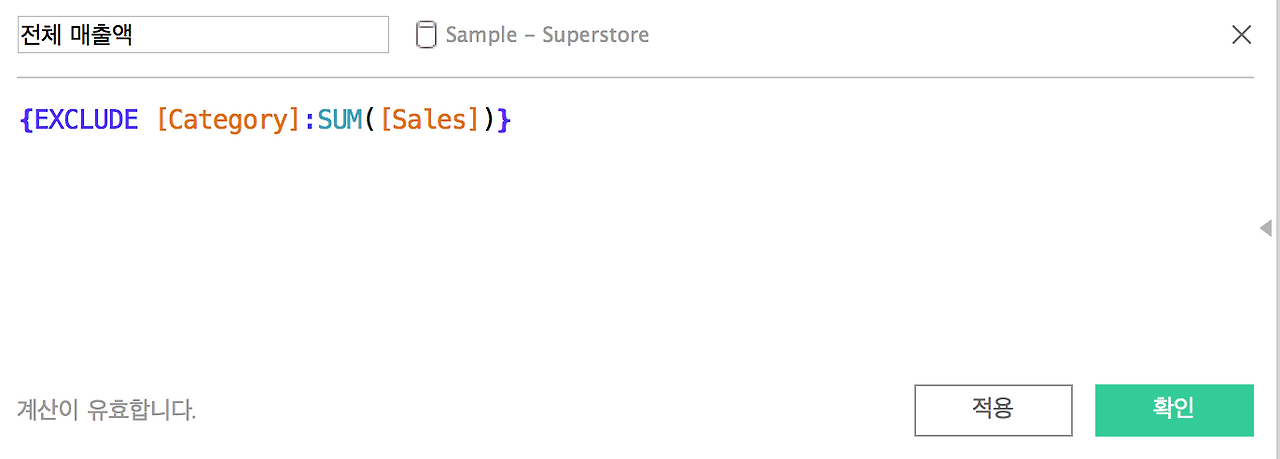Click the opening parenthesis after SUM
The width and height of the screenshot is (1280, 459).
pyautogui.click(x=370, y=120)
